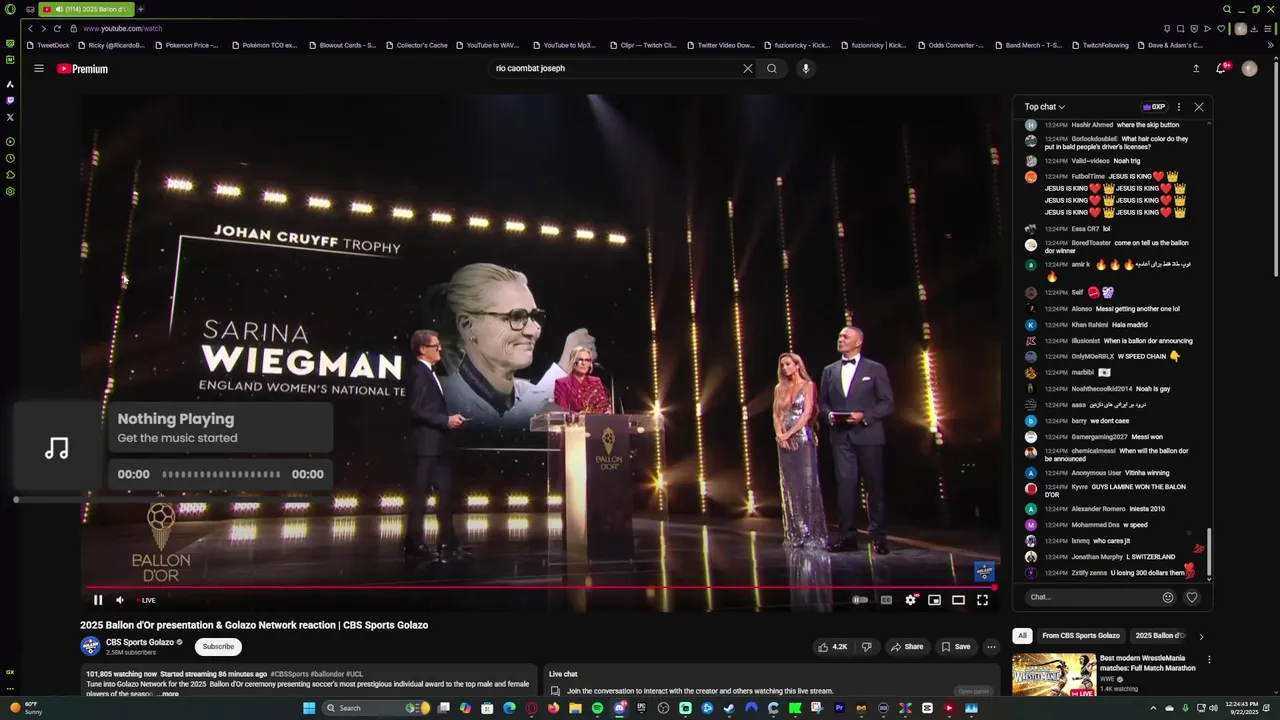Like the video with 4.2K likes
This screenshot has height=720, width=1280.
(x=832, y=647)
